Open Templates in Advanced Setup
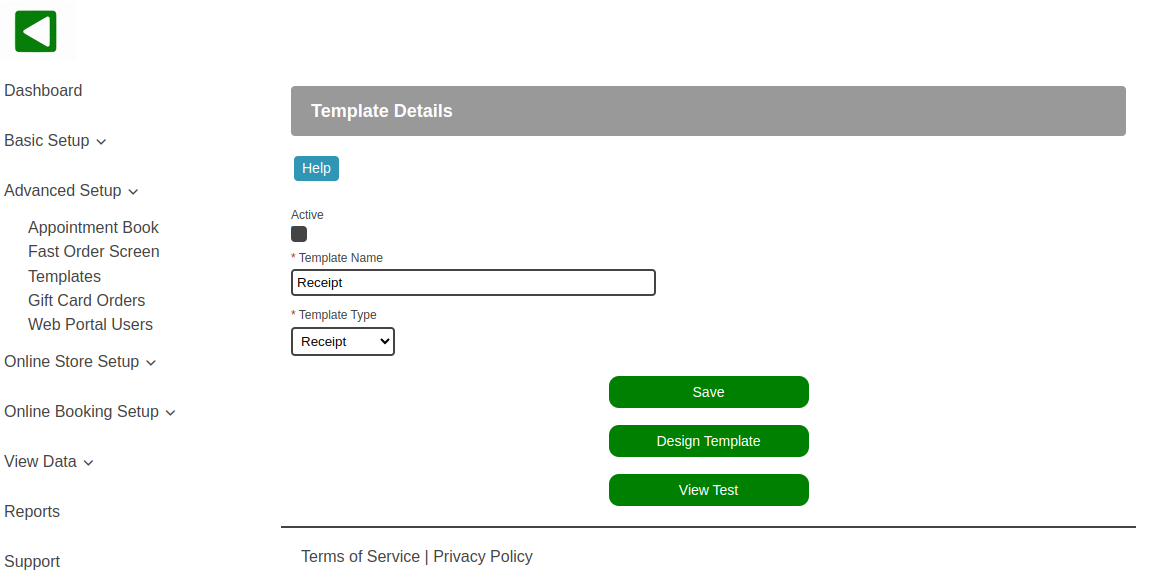Image resolution: width=1151 pixels, height=578 pixels. [x=65, y=276]
